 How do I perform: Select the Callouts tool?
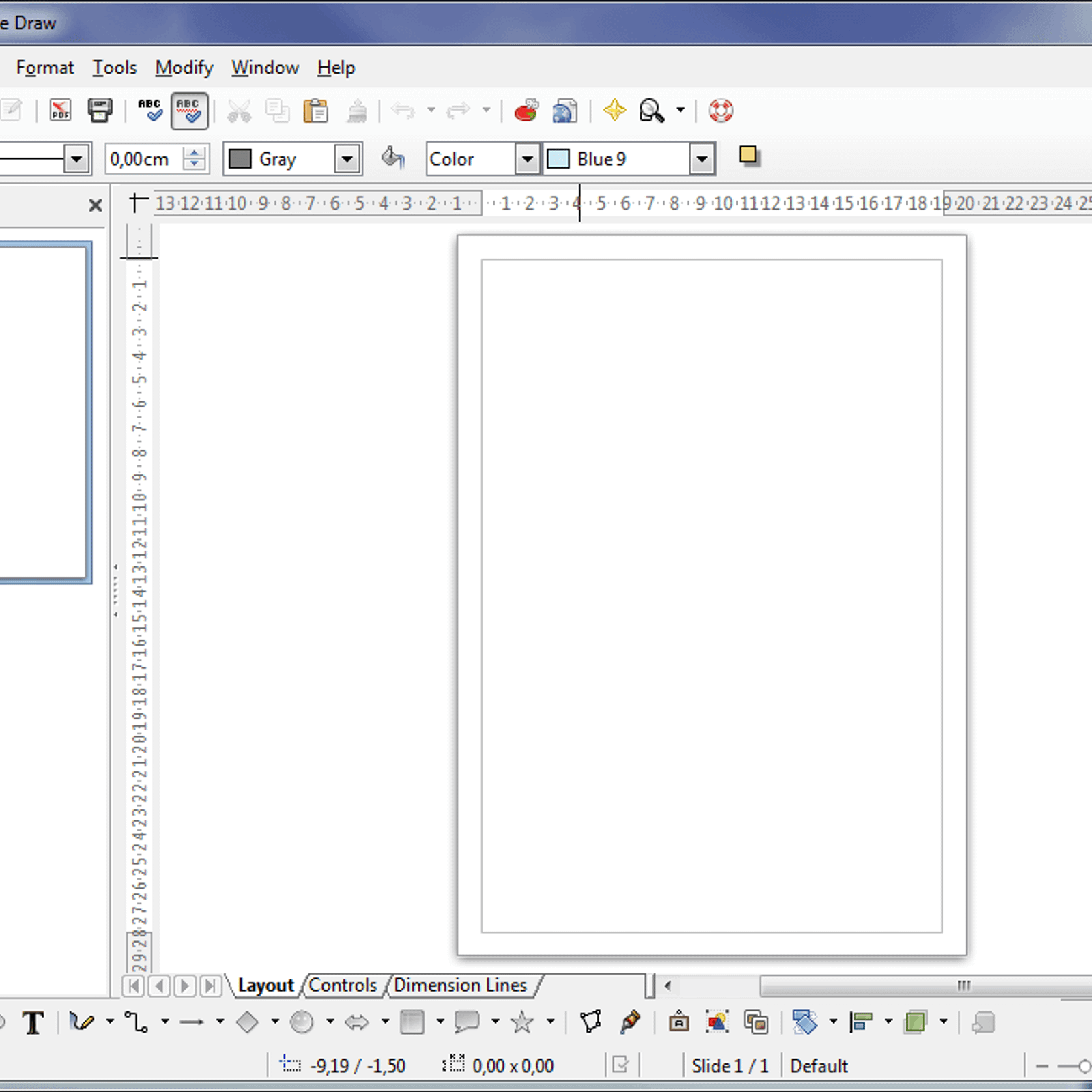(468, 1022)
